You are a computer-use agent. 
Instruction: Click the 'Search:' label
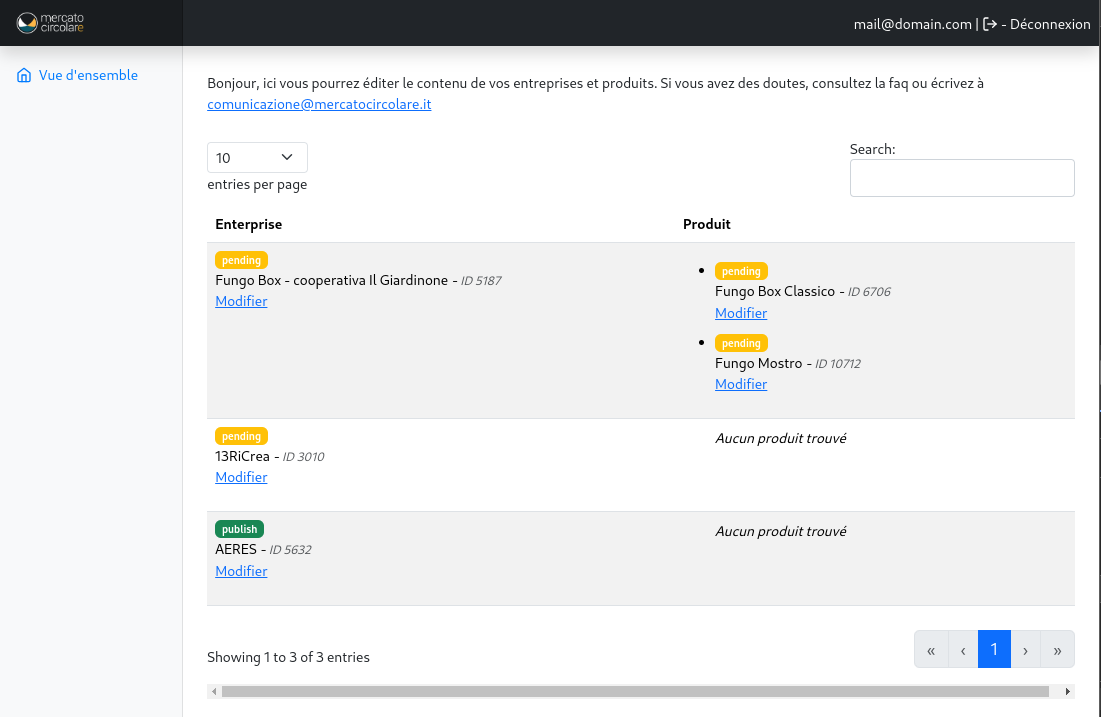click(873, 149)
